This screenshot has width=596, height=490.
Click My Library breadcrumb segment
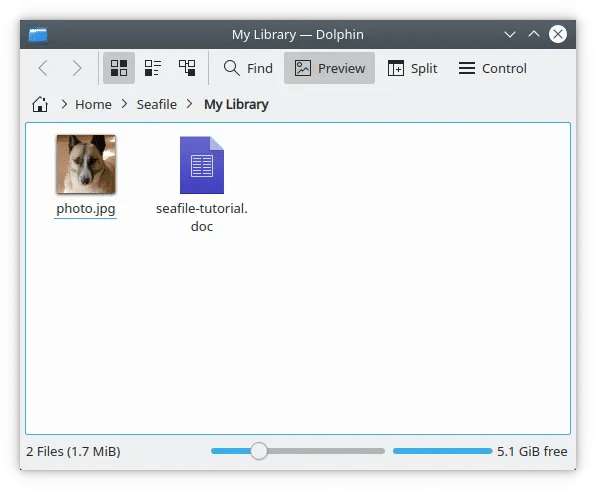(x=236, y=104)
